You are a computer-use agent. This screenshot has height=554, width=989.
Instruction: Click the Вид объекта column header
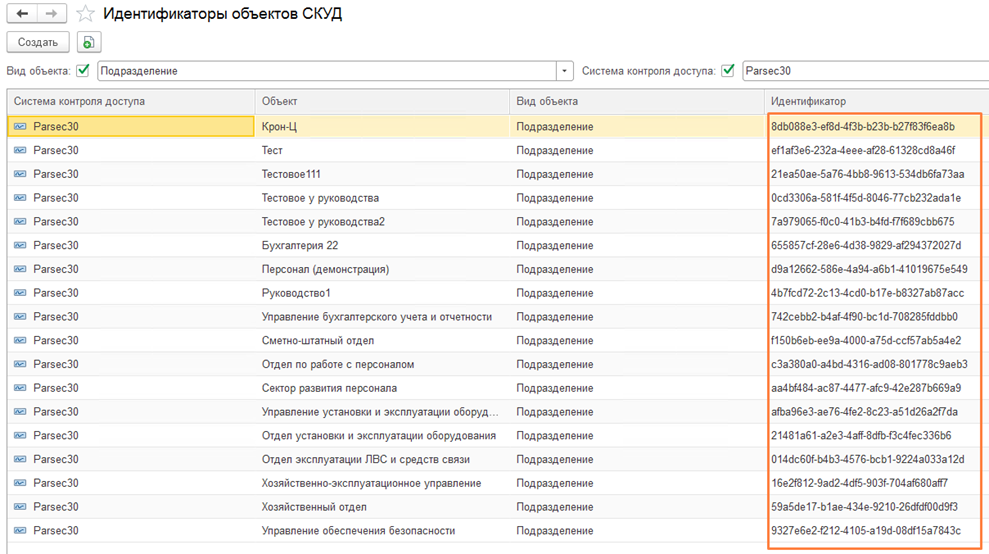coord(635,101)
